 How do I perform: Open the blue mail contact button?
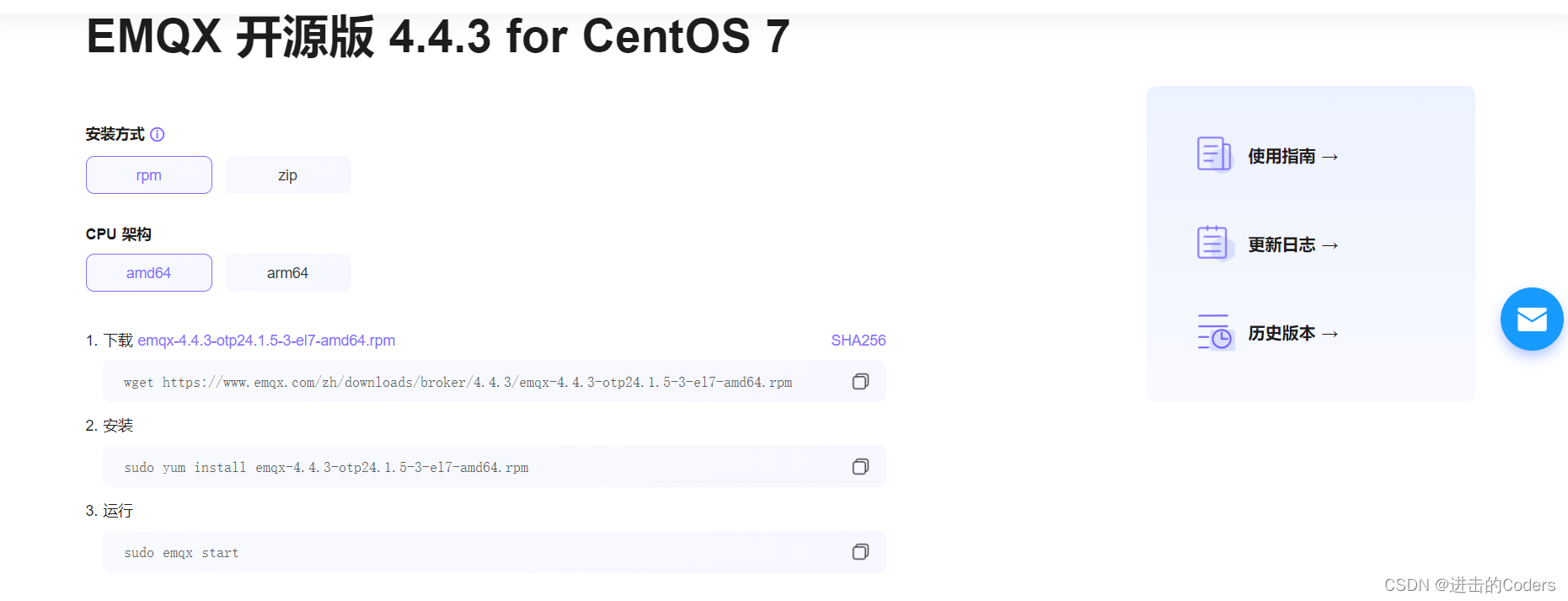click(1531, 319)
